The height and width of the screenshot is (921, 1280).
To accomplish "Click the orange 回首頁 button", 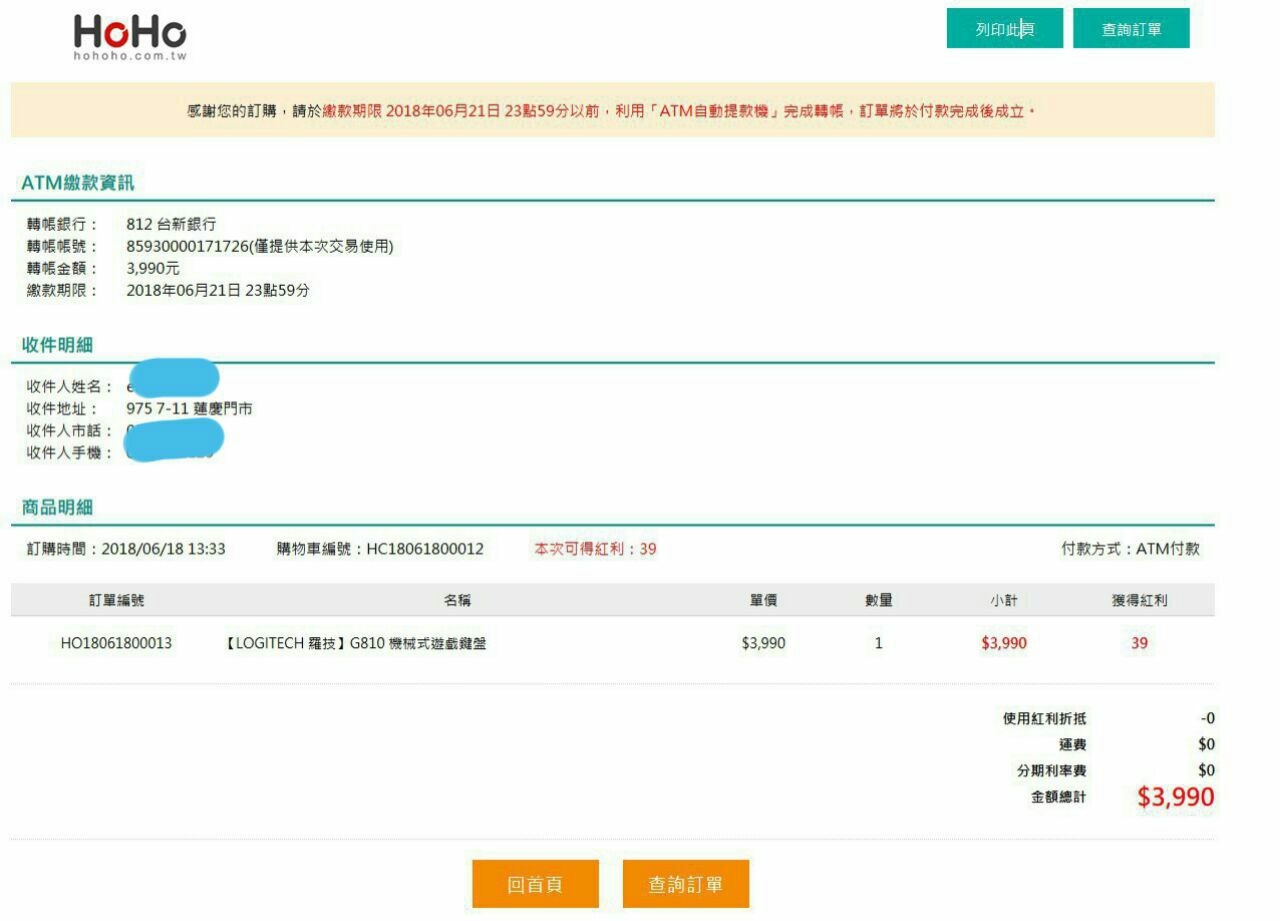I will click(x=535, y=884).
